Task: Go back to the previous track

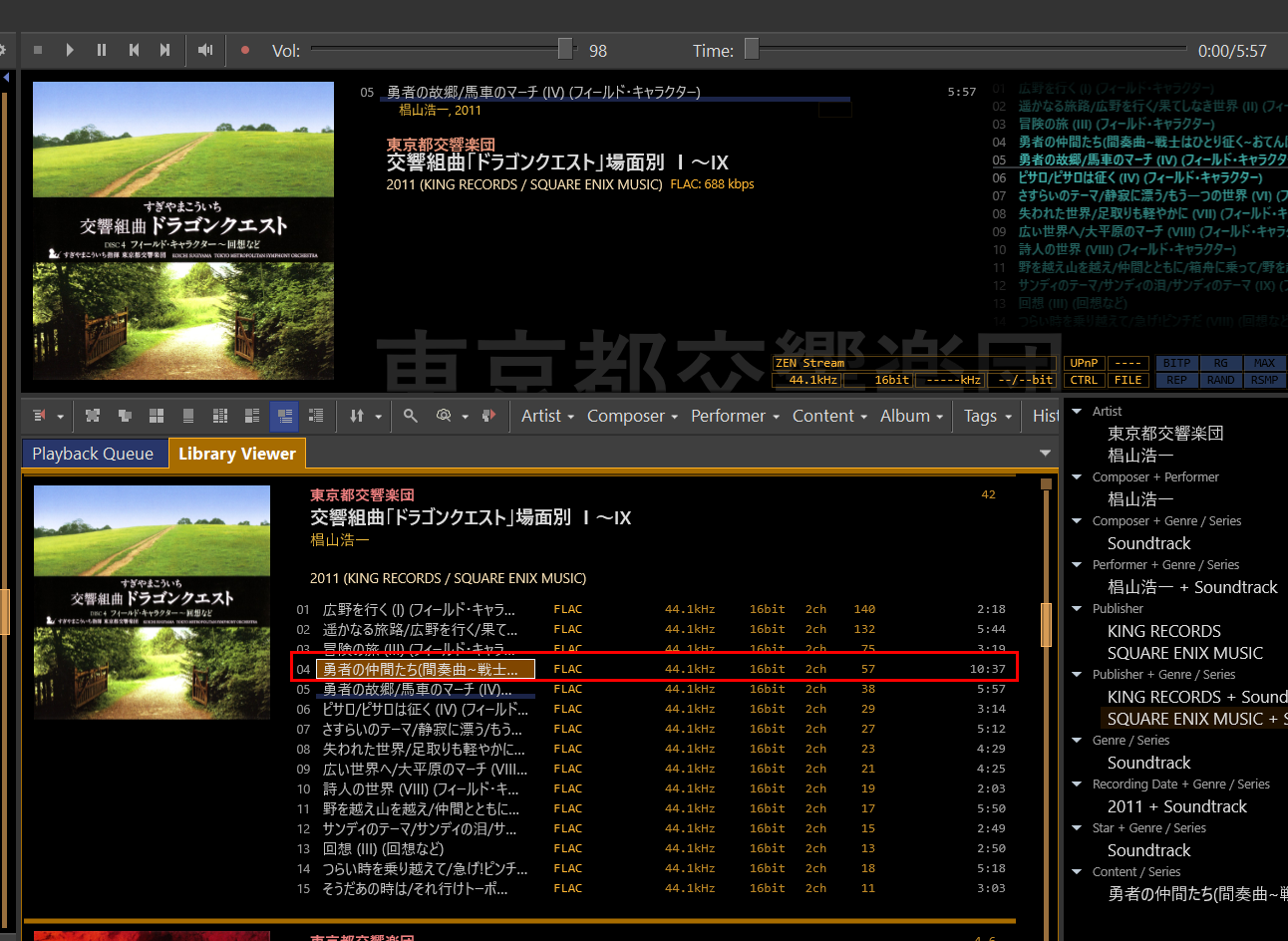Action: coord(134,50)
